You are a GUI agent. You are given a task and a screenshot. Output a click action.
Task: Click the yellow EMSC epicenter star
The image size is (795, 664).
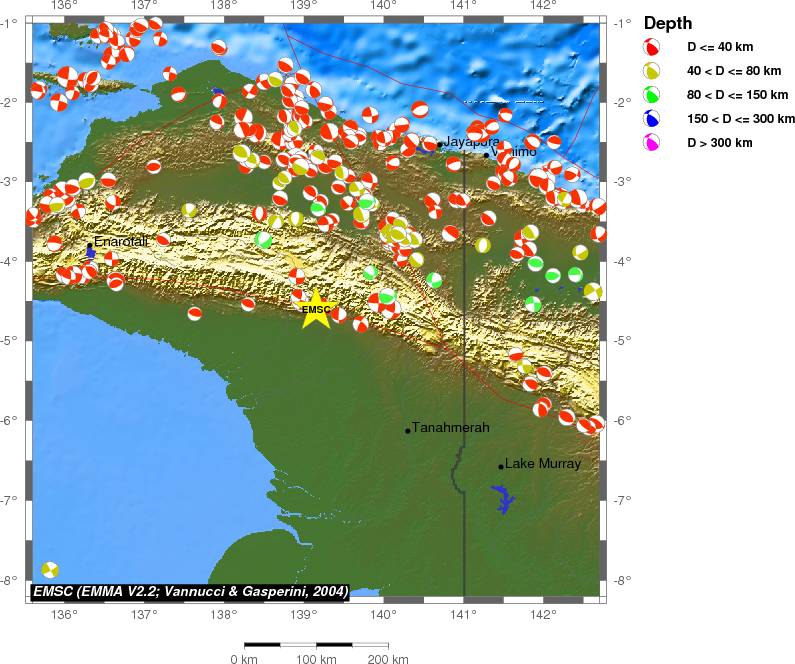(x=316, y=309)
